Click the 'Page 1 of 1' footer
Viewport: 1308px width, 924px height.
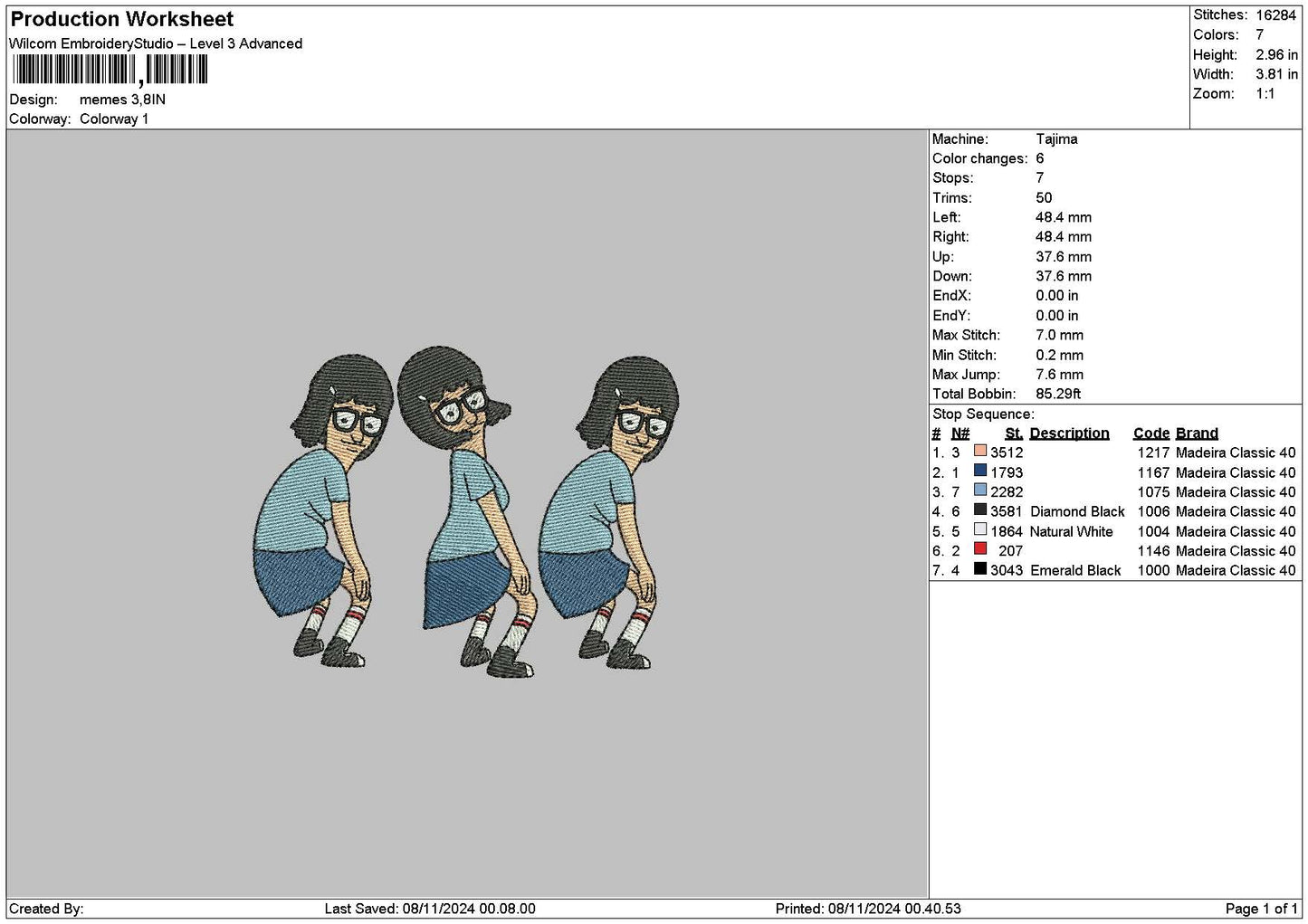(1261, 909)
